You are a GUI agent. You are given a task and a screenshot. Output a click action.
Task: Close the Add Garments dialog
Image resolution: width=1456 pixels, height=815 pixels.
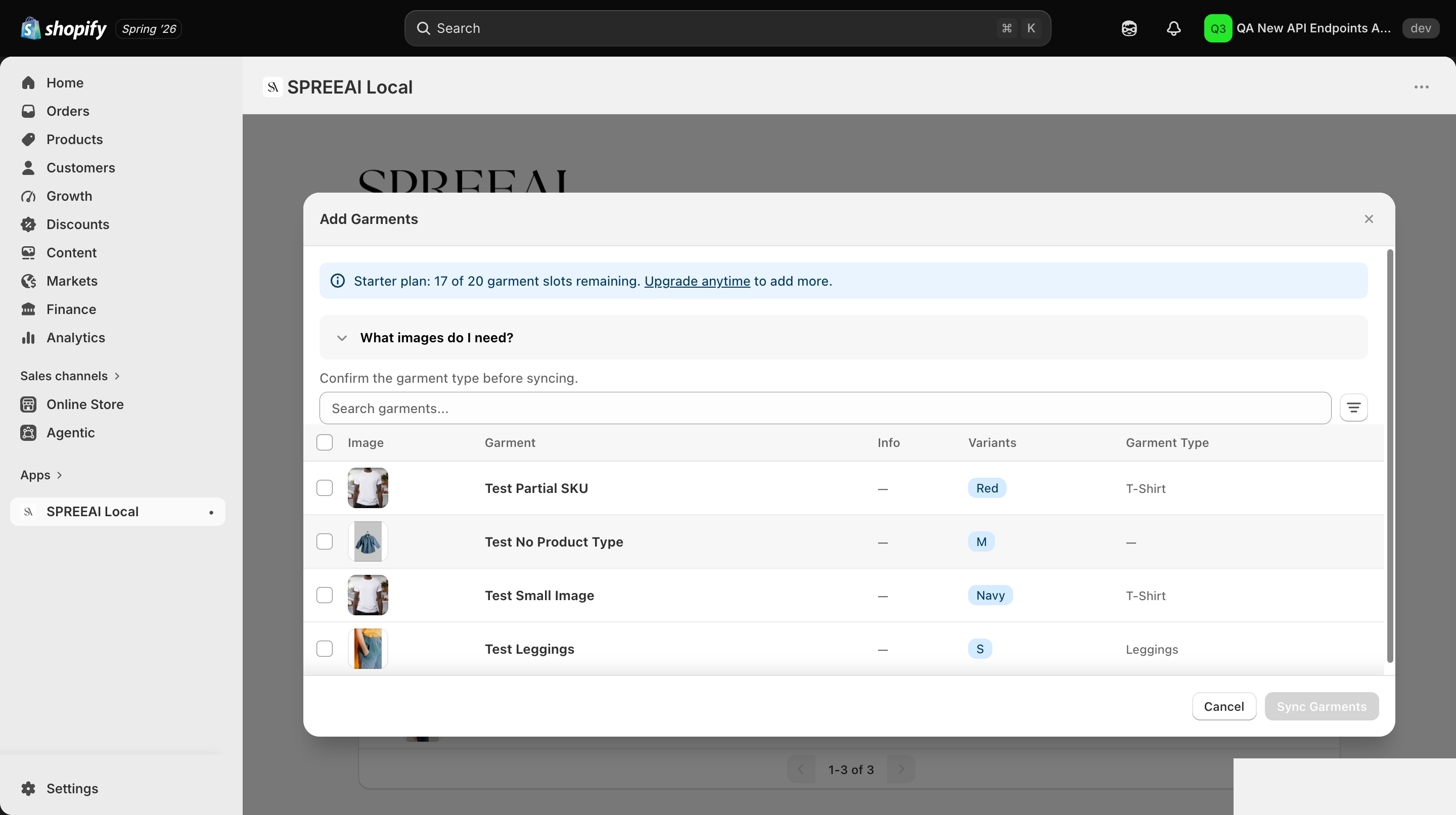pos(1369,219)
